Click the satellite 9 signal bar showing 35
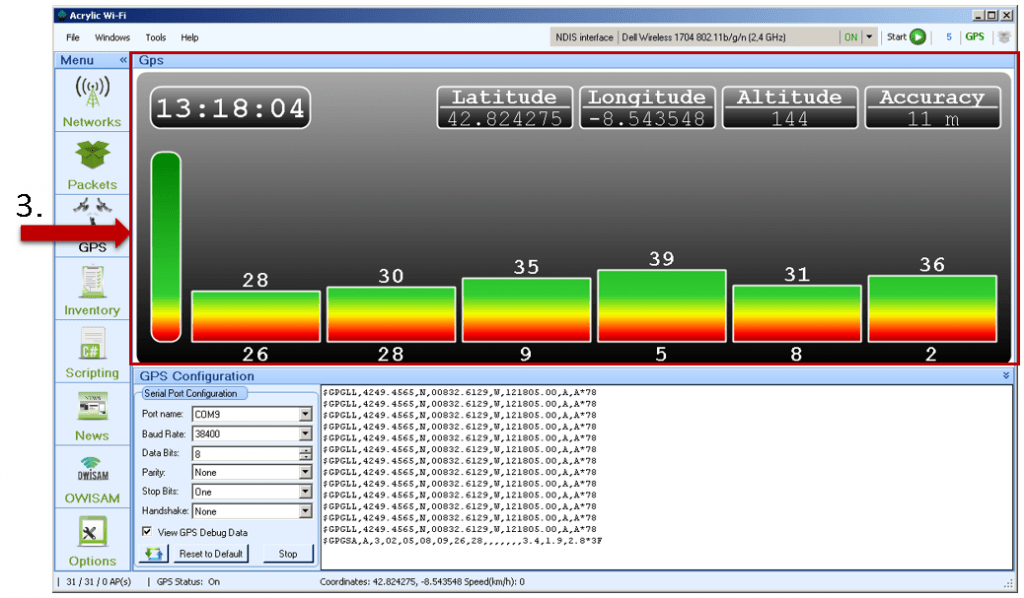The height and width of the screenshot is (598, 1024). pos(526,309)
